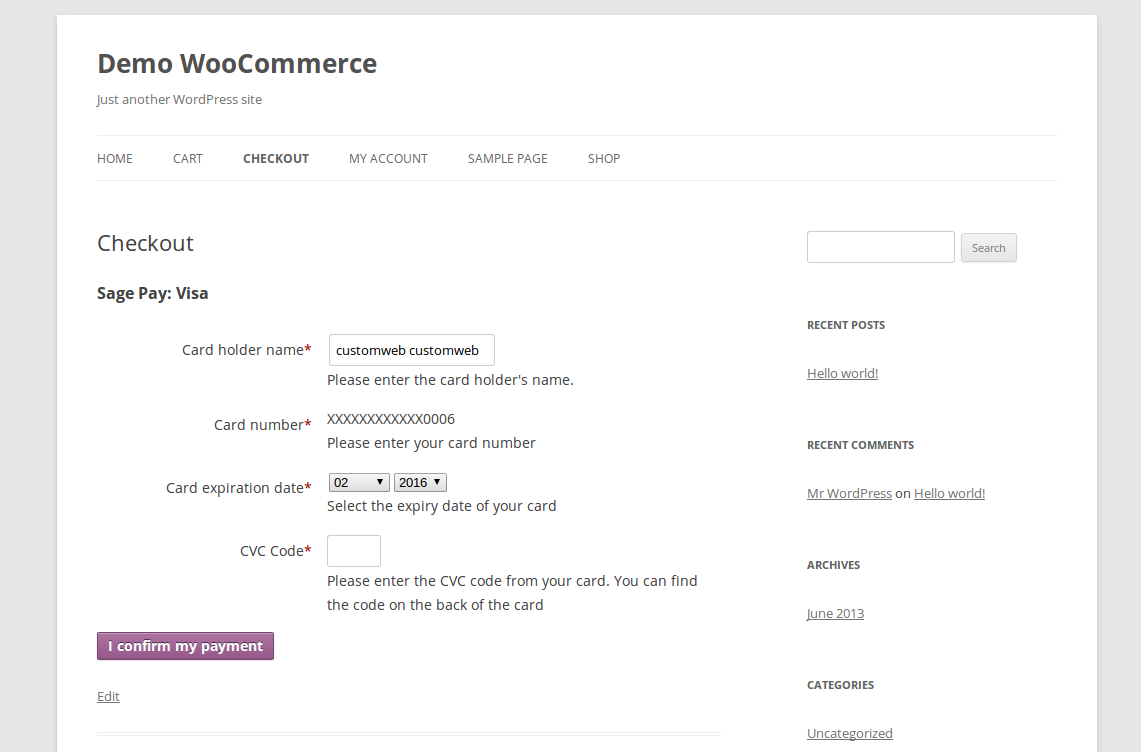Screen dimensions: 1141x752
Task: Open Hello world! under Recent Comments
Action: tap(949, 493)
